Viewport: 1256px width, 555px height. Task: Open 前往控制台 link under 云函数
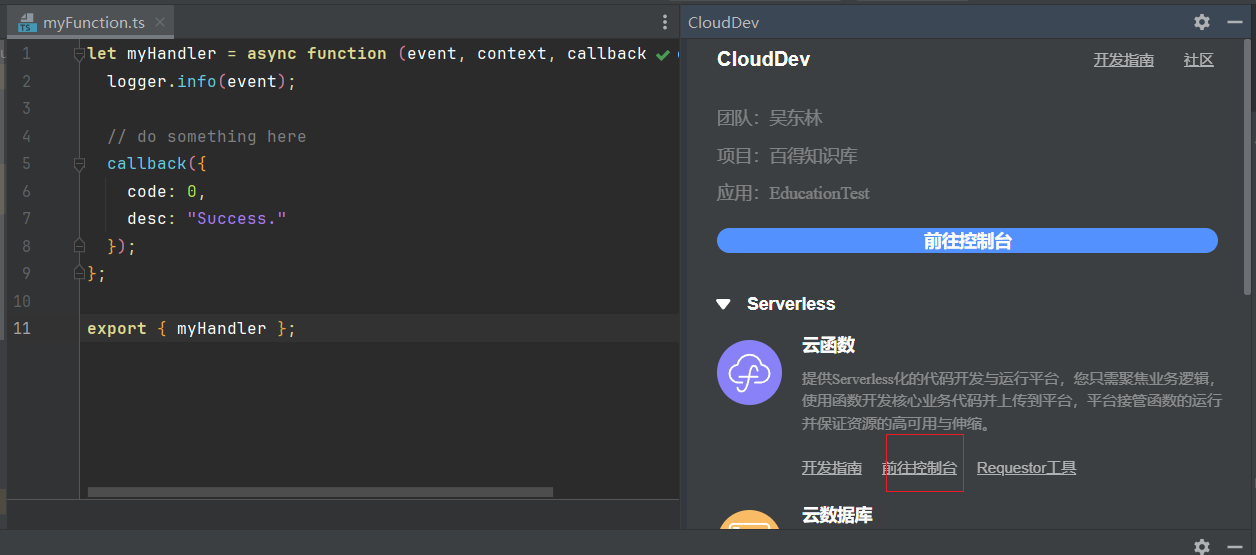[919, 468]
